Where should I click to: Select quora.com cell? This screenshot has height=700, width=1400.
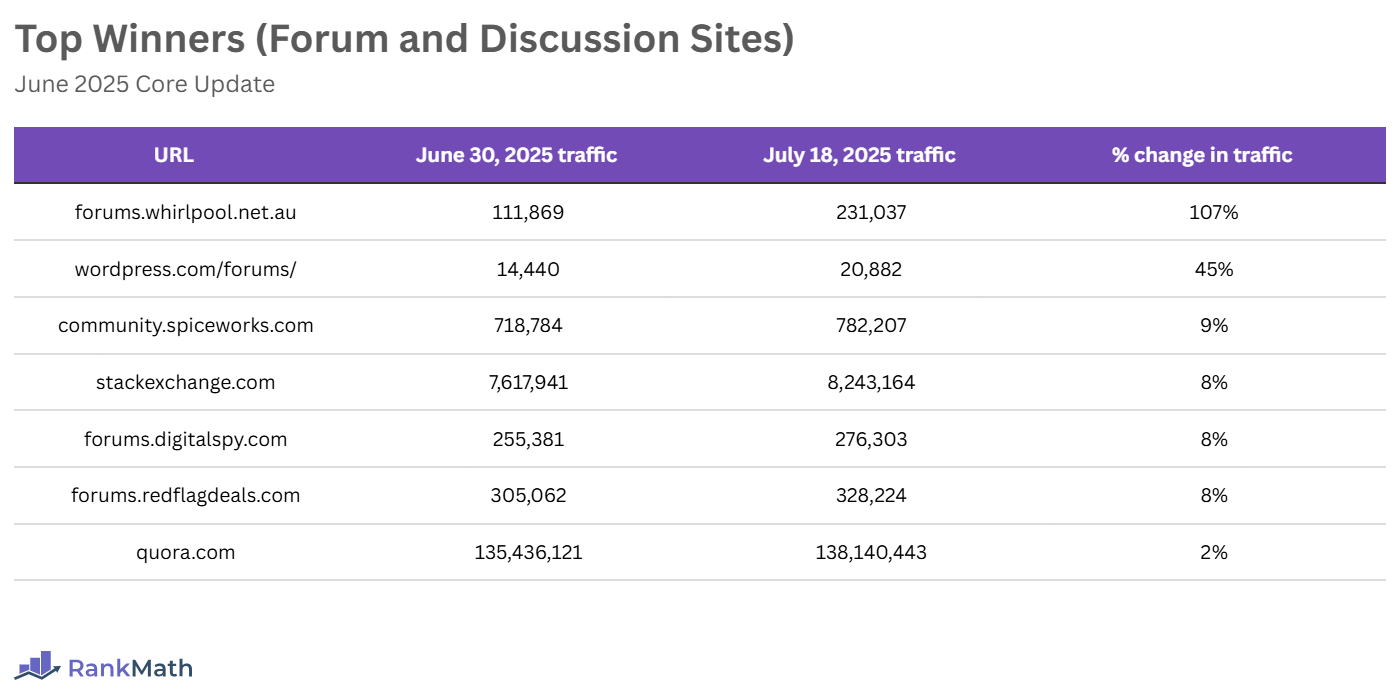click(186, 552)
